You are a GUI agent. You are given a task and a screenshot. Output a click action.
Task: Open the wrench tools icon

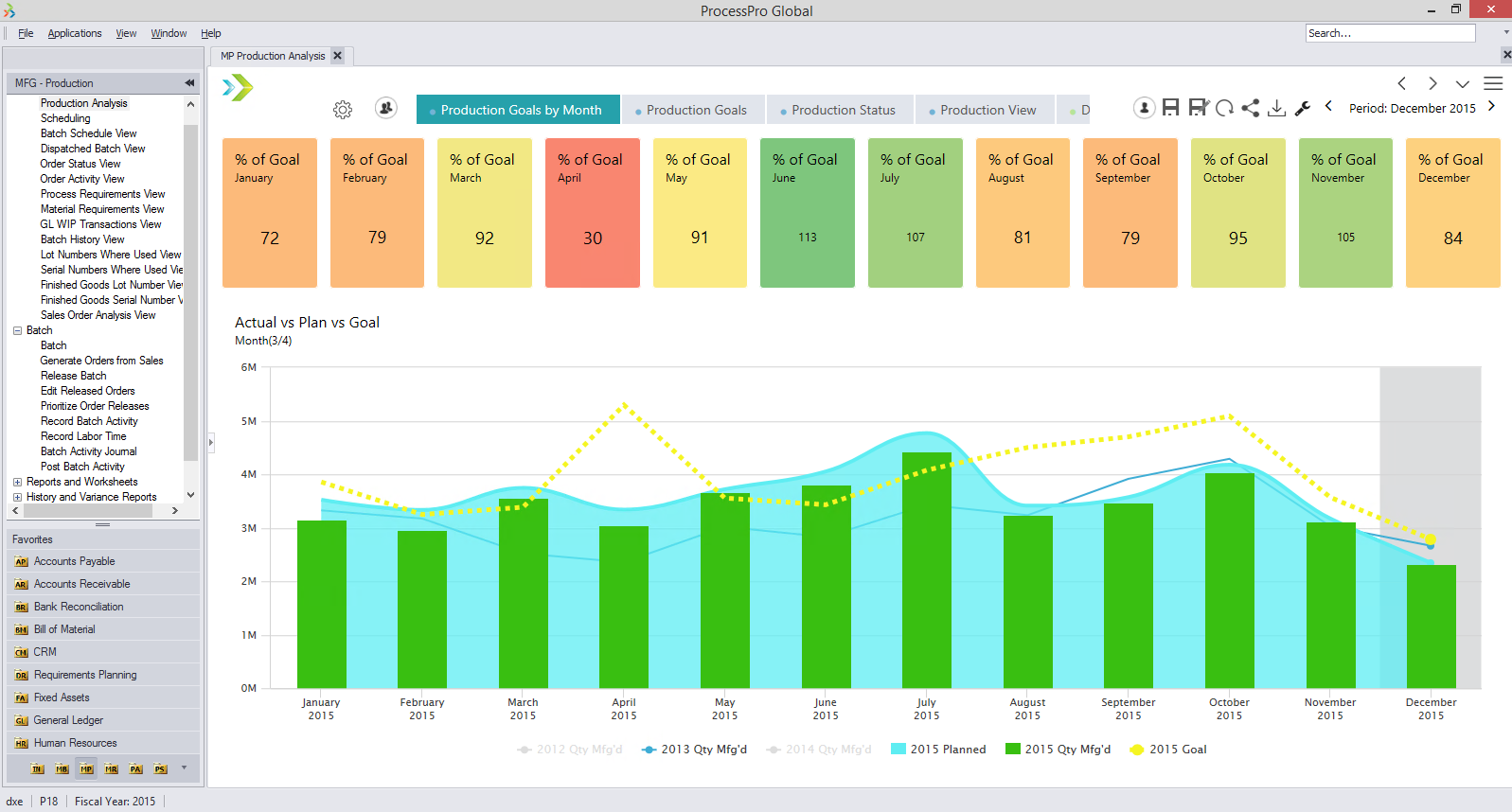tap(1303, 108)
